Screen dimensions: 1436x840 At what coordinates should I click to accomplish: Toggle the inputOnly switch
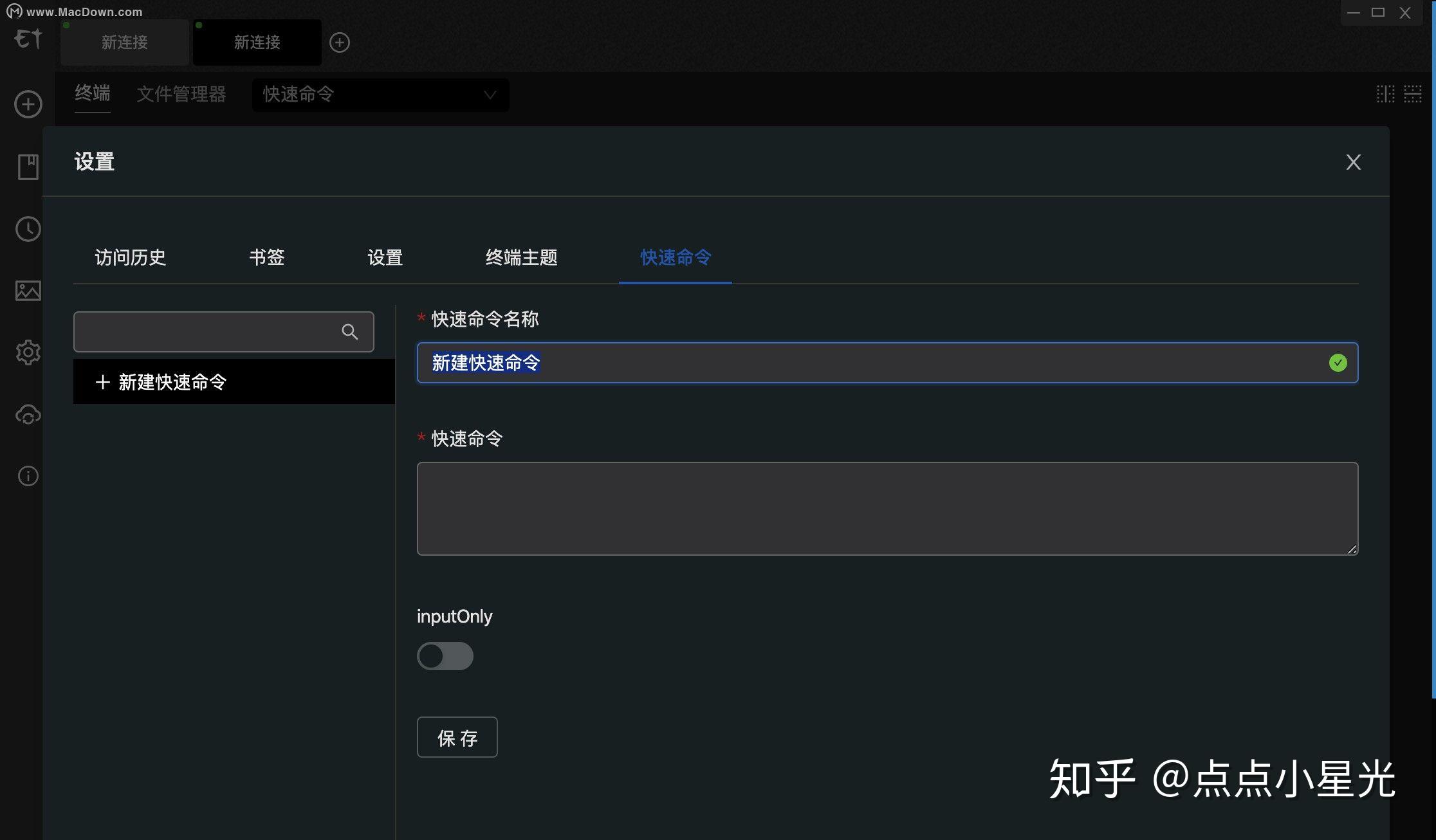(x=445, y=656)
